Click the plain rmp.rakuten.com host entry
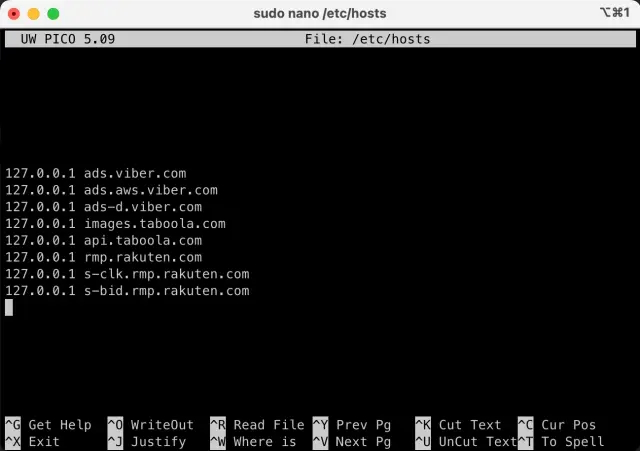640x451 pixels. [x=103, y=257]
